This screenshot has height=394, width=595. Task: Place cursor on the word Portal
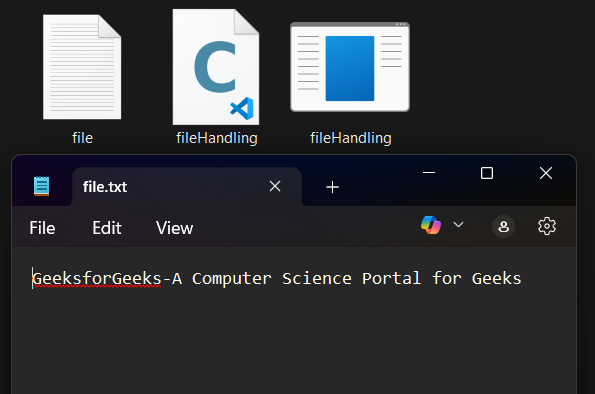click(392, 279)
